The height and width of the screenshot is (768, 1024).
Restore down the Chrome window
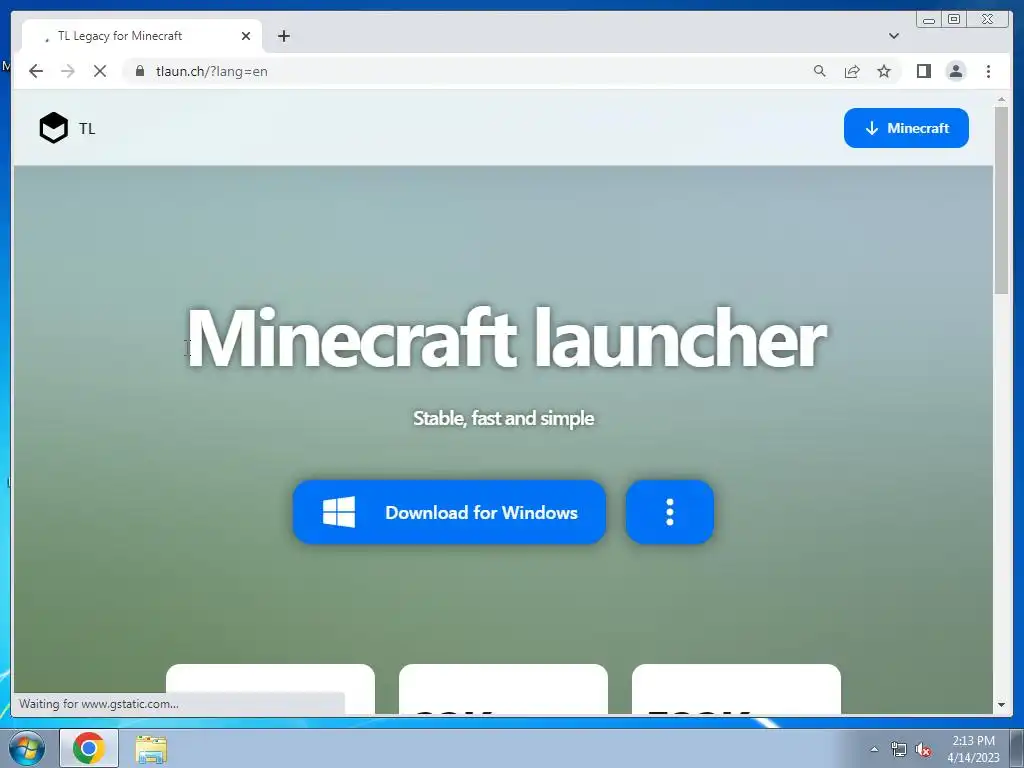(x=954, y=20)
